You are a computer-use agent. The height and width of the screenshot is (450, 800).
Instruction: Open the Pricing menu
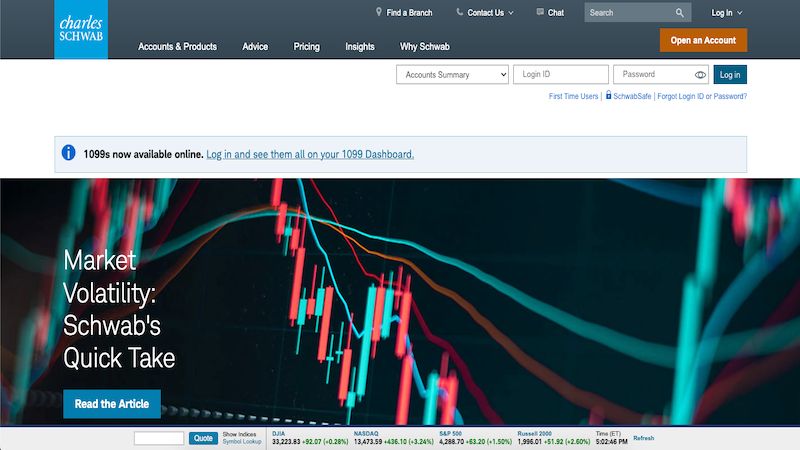click(307, 46)
